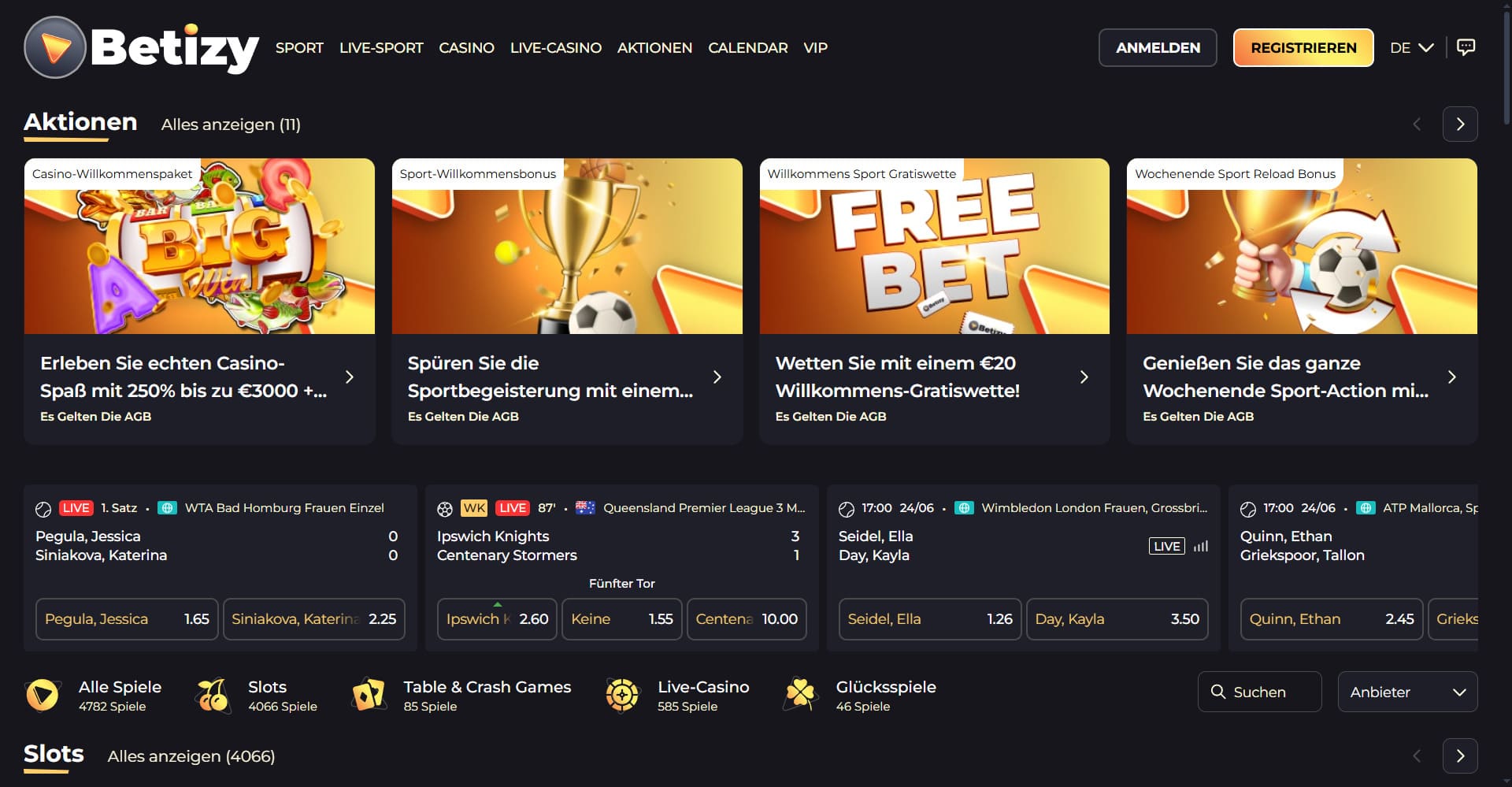1512x787 pixels.
Task: Expand the Casino-Willkommenspaket promotion chevron
Action: pos(350,377)
